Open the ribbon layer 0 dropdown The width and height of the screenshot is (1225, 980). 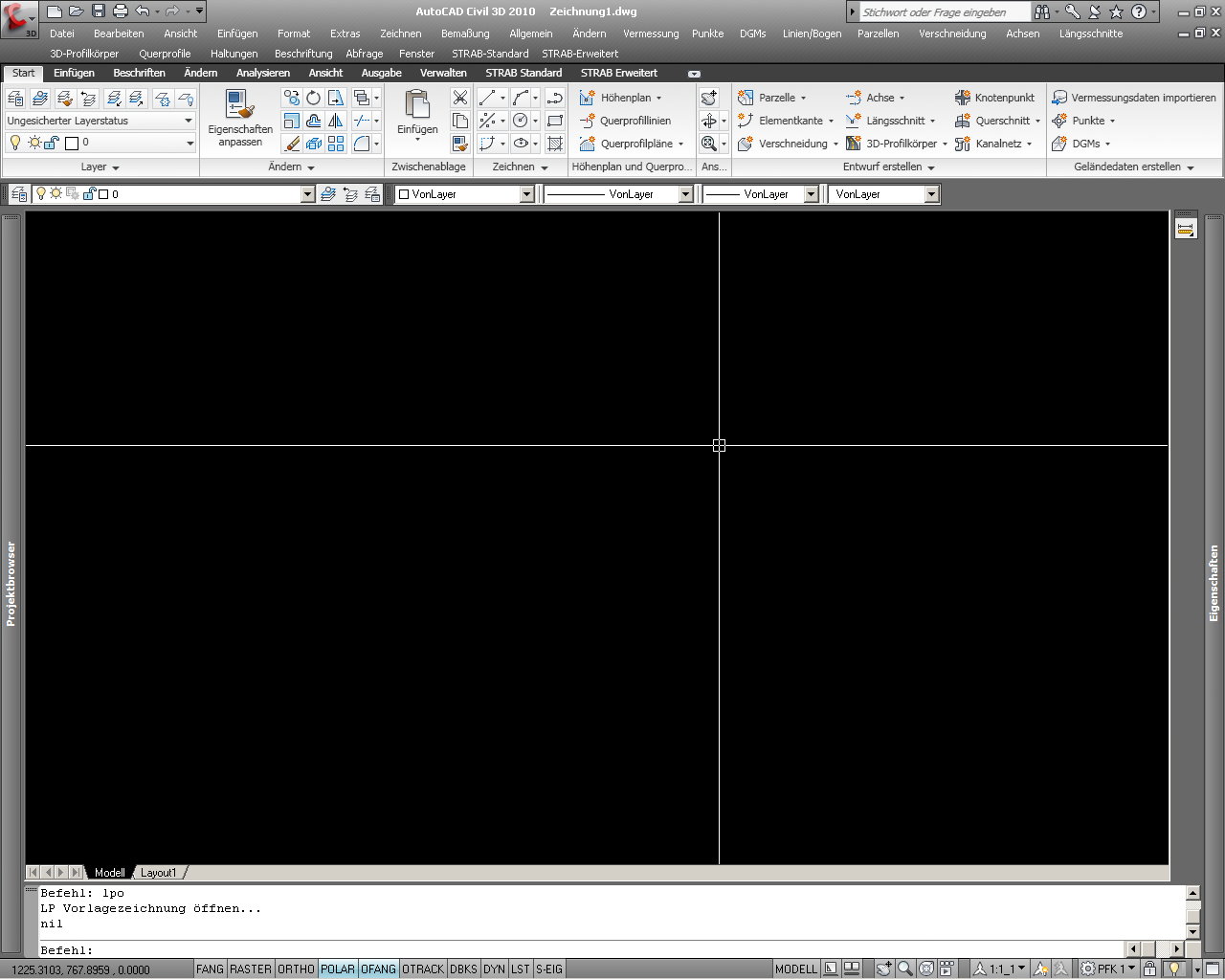tap(100, 143)
